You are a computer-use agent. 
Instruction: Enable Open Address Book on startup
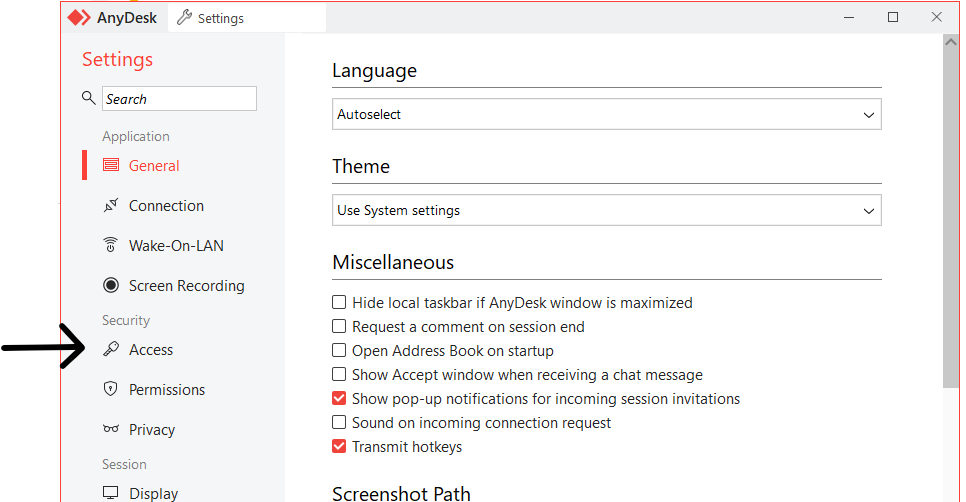click(339, 350)
